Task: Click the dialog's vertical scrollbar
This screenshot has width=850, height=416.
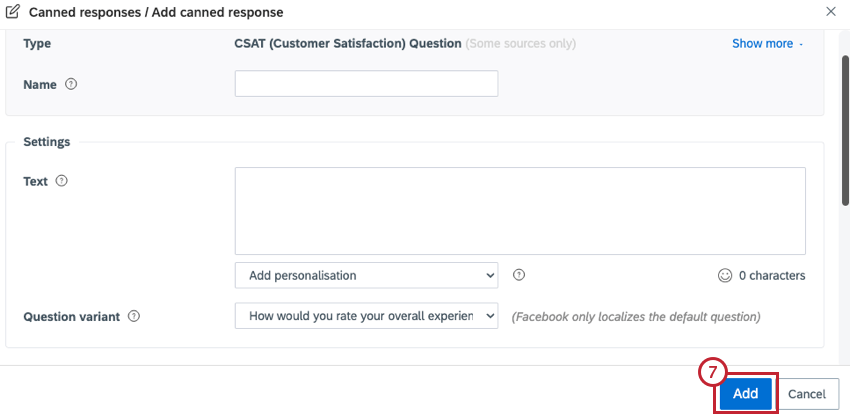Action: coord(845,129)
